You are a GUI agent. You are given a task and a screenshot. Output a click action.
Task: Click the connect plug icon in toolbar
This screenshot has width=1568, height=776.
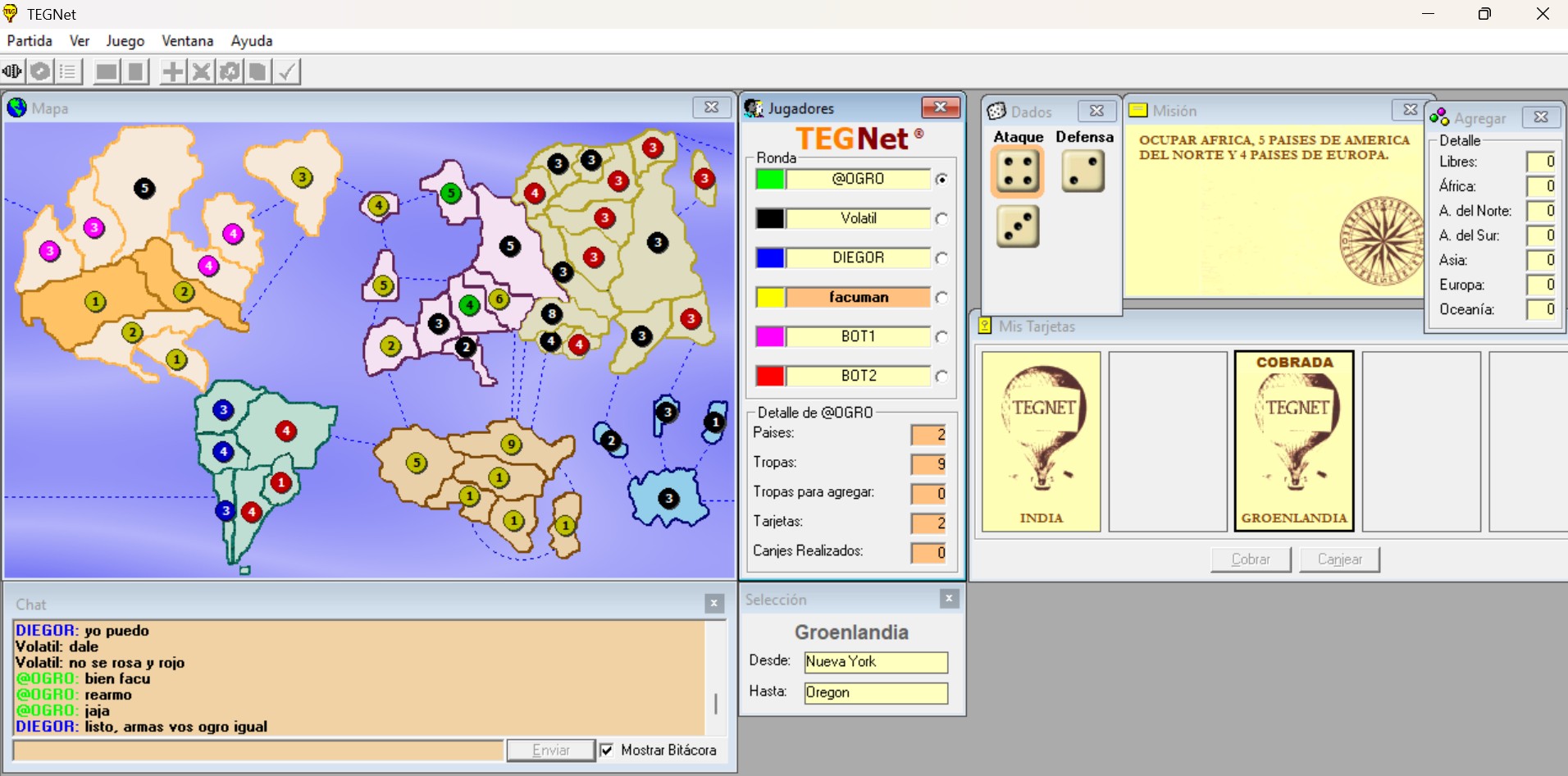pos(12,71)
